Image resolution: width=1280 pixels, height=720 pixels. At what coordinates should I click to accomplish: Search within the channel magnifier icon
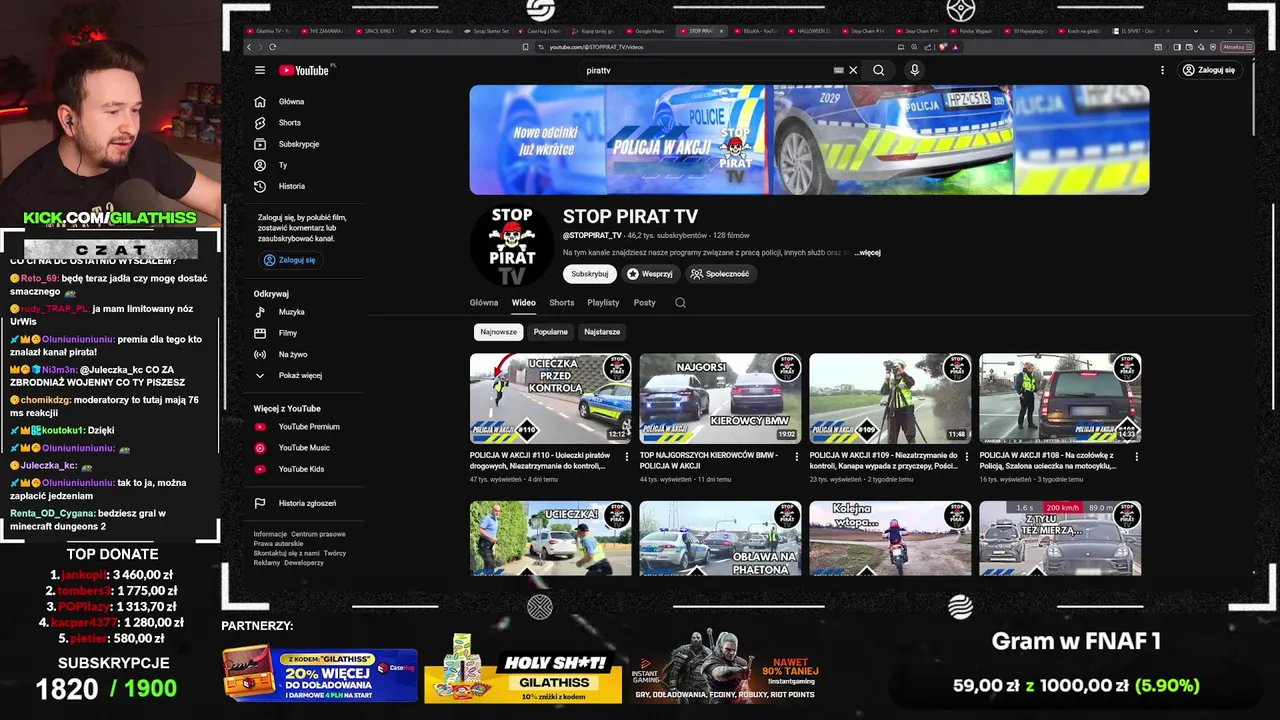point(680,302)
